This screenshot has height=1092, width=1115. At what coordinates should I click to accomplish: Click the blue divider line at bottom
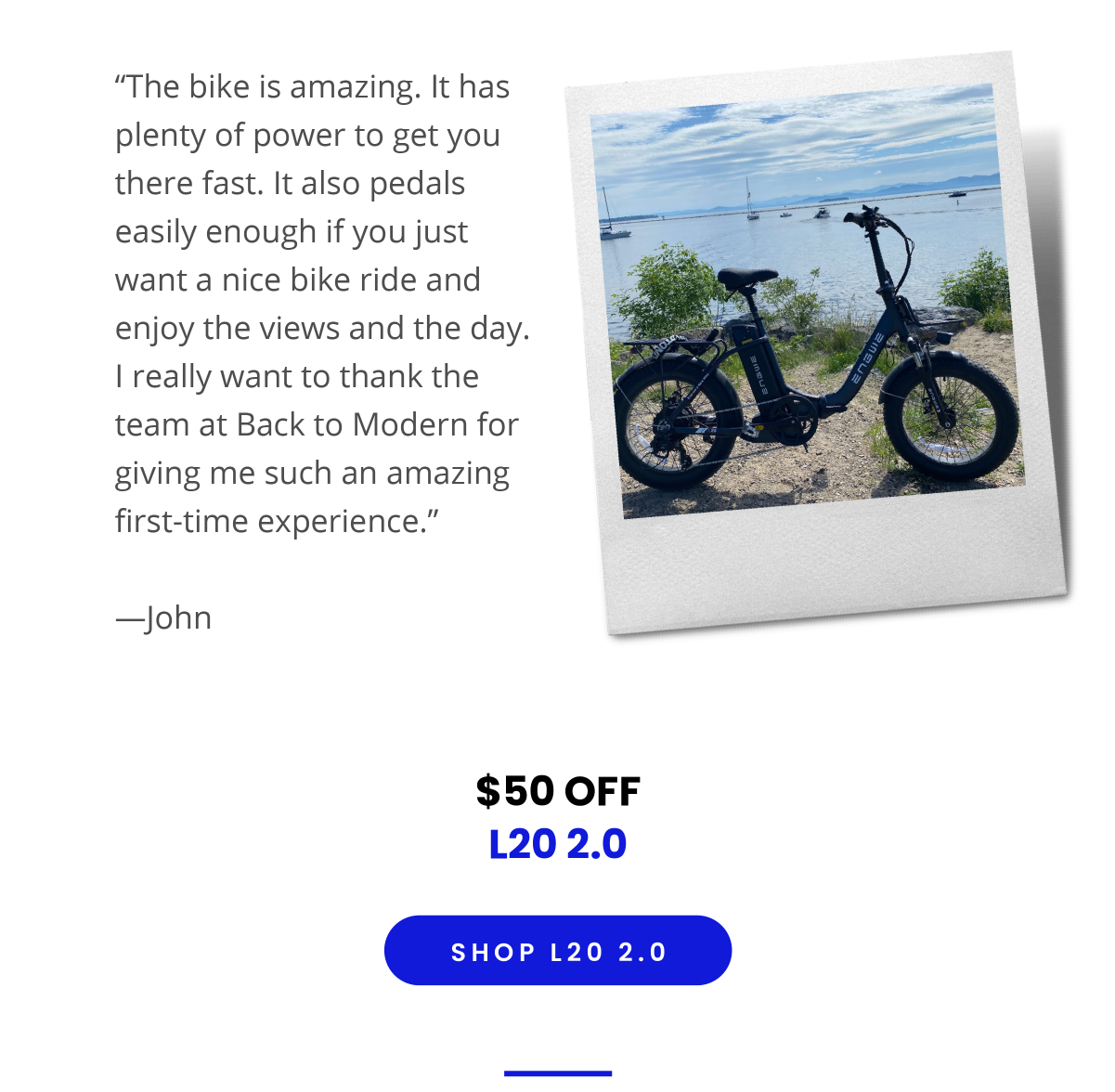coord(558,1073)
